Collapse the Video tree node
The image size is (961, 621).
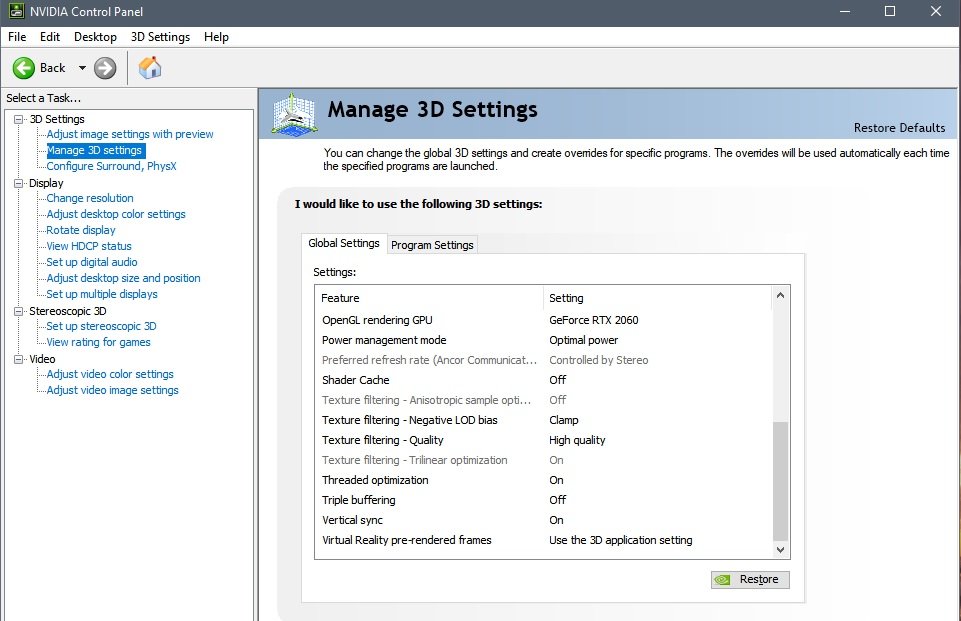(19, 359)
